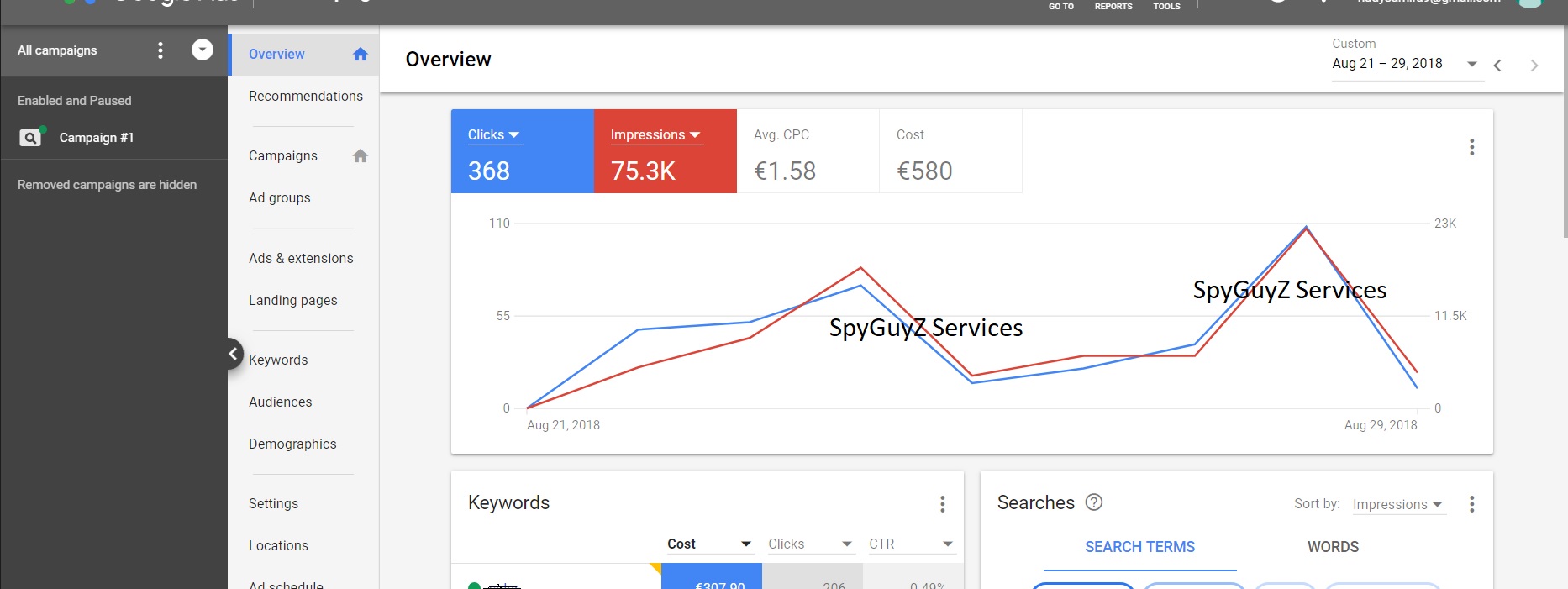Open the chart card three-dot options menu
This screenshot has height=589, width=1568.
1471,147
